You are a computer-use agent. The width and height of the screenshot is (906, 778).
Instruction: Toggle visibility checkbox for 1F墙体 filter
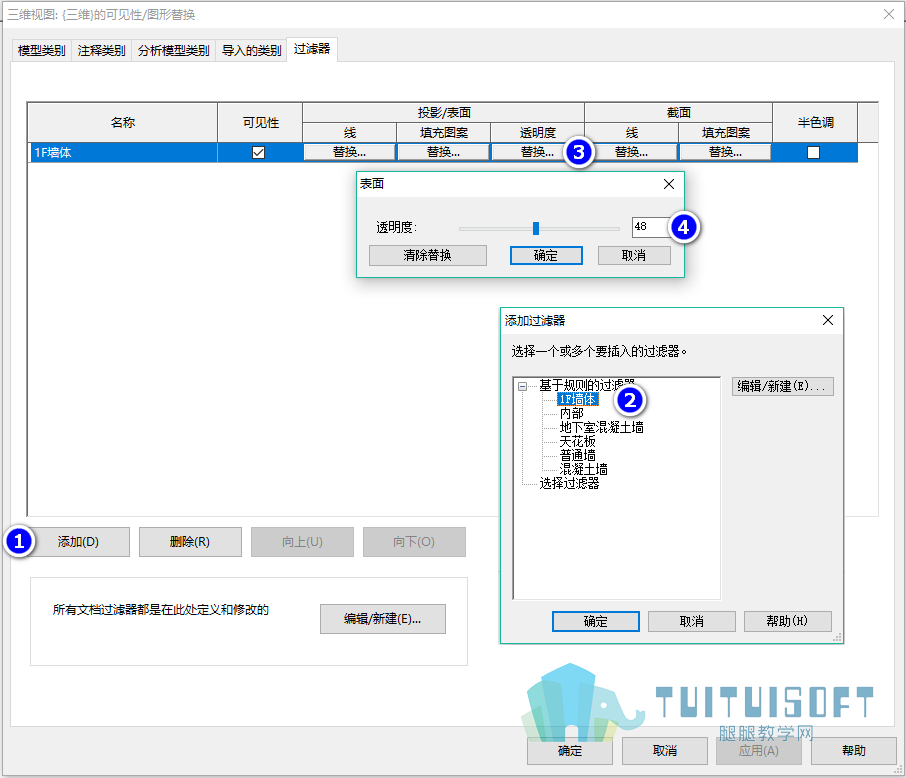click(x=258, y=153)
